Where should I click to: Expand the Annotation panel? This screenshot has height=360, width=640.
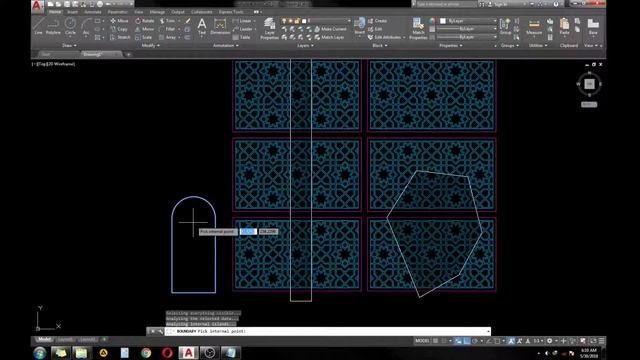(x=225, y=45)
